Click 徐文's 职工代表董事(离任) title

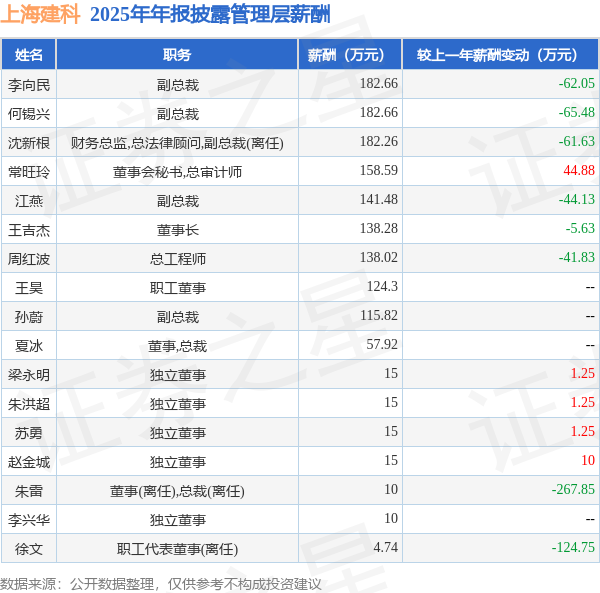click(x=178, y=549)
